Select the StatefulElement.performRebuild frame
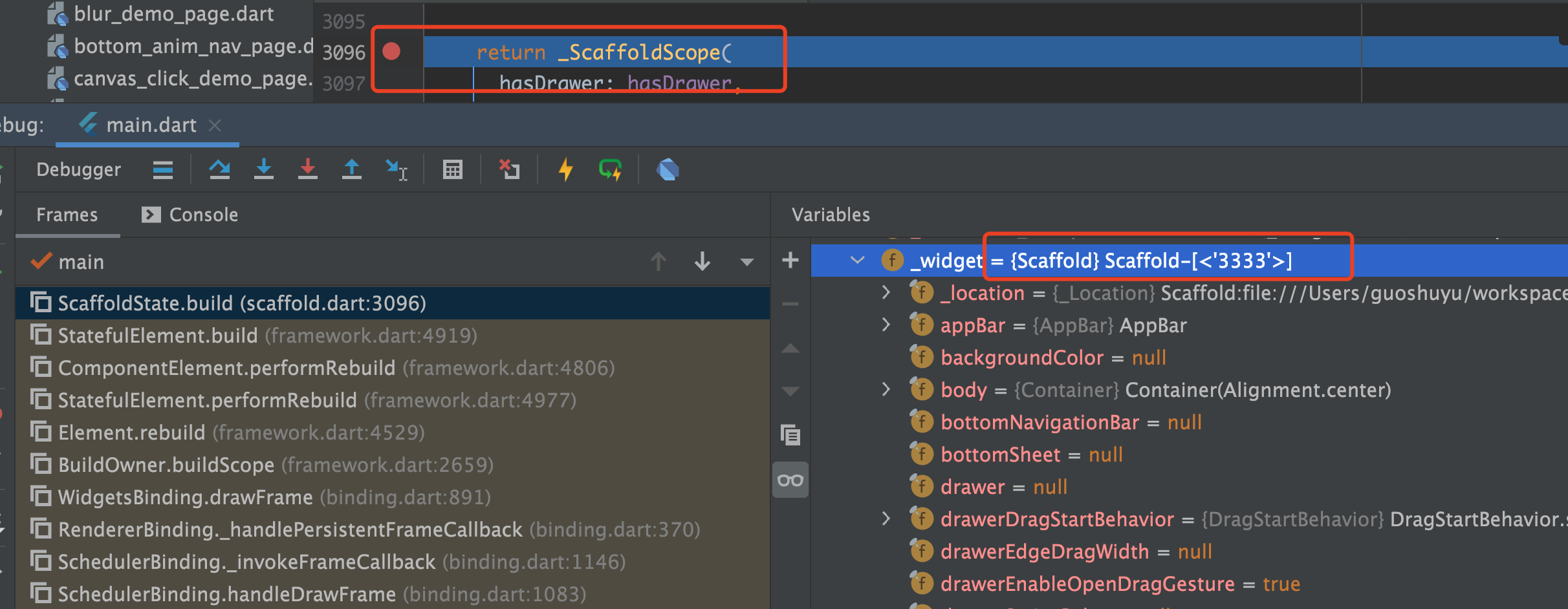This screenshot has width=1568, height=609. pos(392,400)
